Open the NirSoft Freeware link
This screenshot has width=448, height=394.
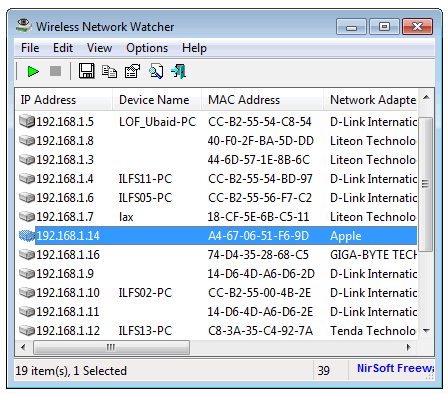coord(395,368)
